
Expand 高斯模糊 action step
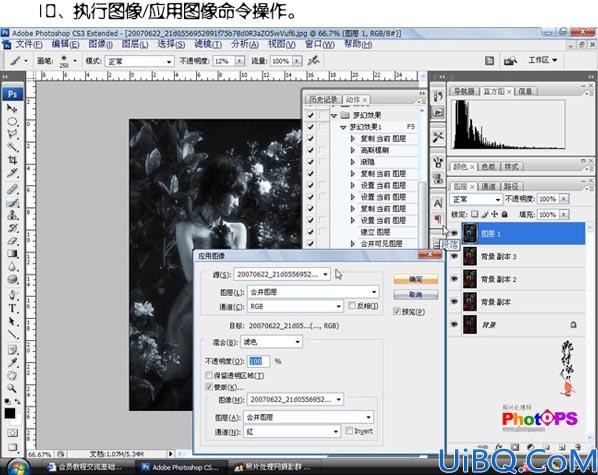(x=352, y=150)
